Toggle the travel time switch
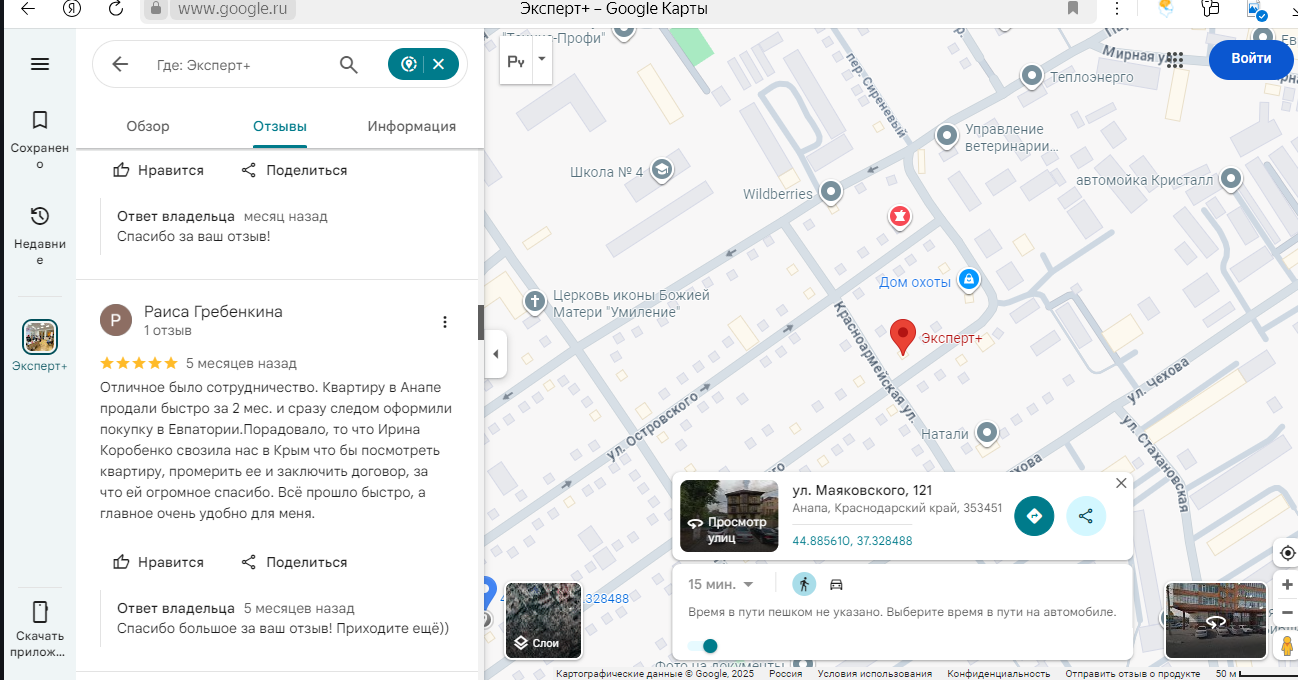1298x680 pixels. pyautogui.click(x=704, y=646)
